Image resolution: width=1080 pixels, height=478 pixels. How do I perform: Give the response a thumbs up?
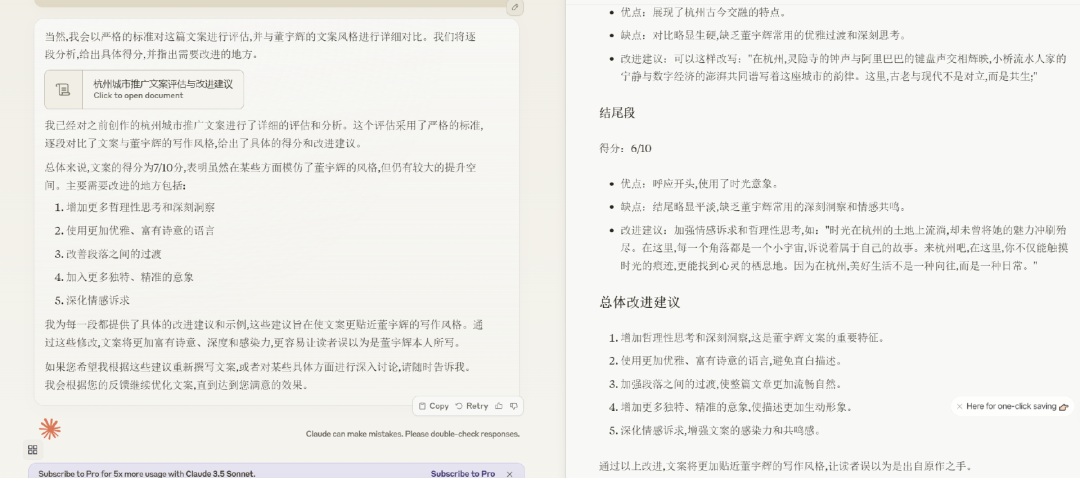click(499, 406)
